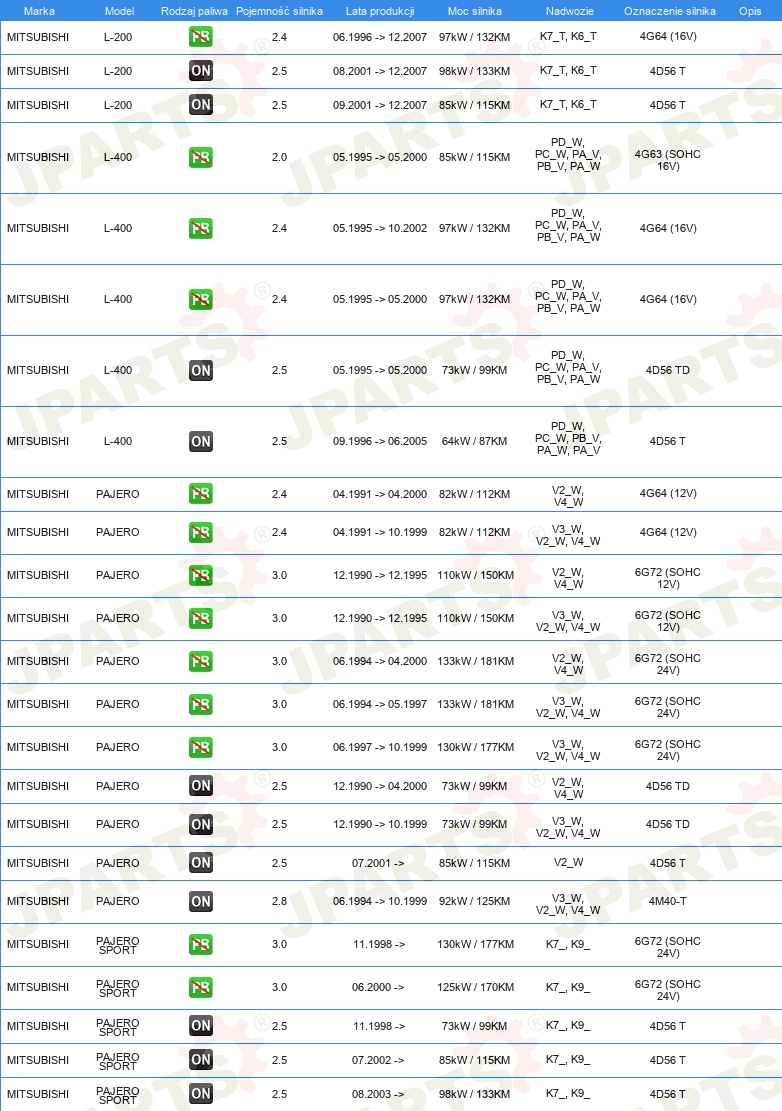782x1111 pixels.
Task: Click the petrol icon for Pajero 06.1994 -> 04.2000
Action: 200,661
